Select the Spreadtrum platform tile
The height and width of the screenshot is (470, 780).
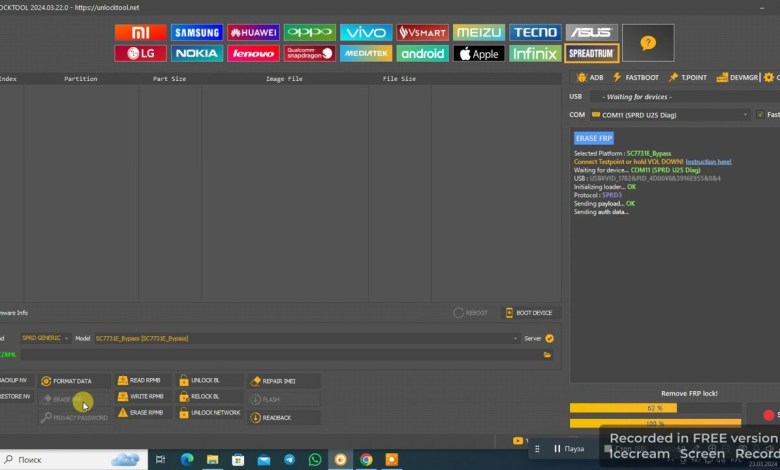[x=592, y=53]
